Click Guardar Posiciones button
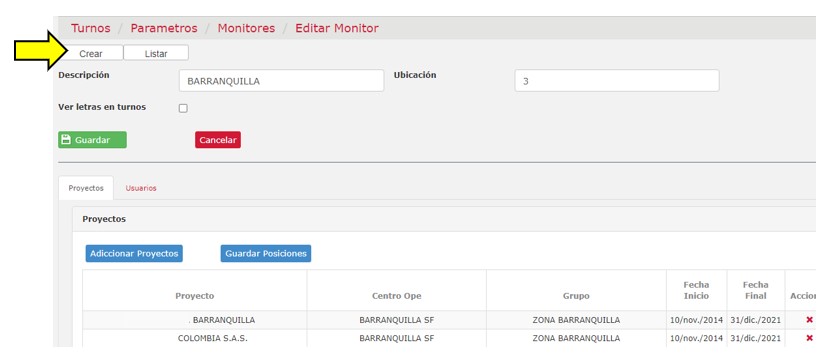 point(266,253)
